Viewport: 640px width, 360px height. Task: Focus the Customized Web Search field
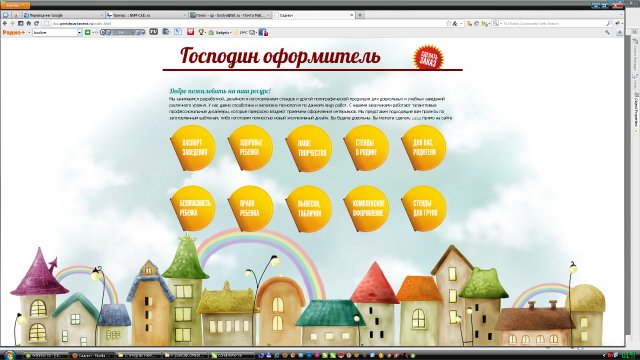[x=553, y=24]
